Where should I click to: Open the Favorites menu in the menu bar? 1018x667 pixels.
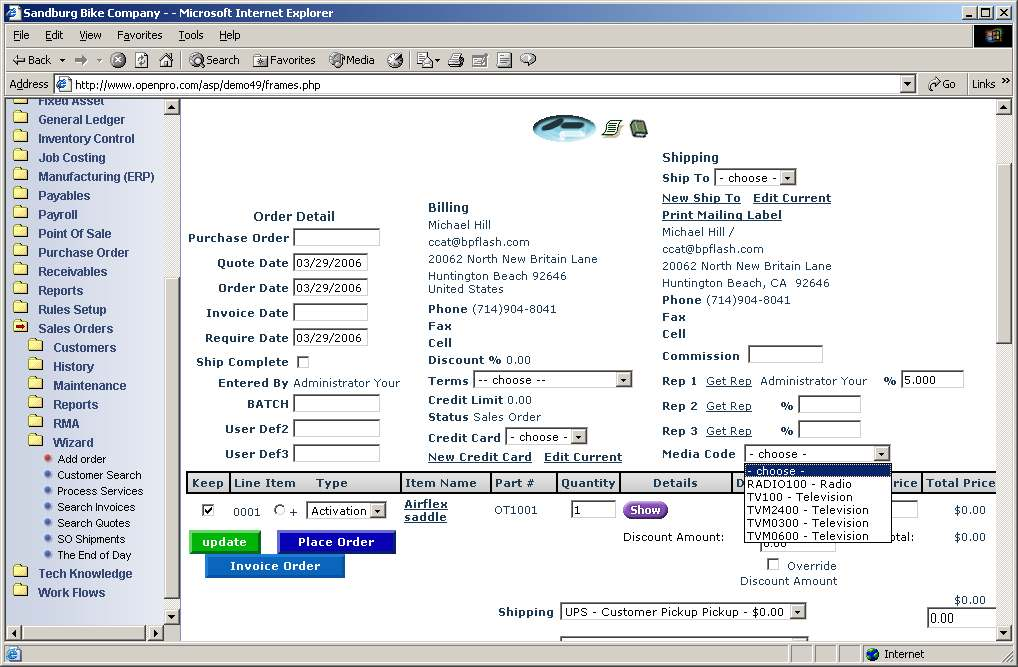(139, 35)
